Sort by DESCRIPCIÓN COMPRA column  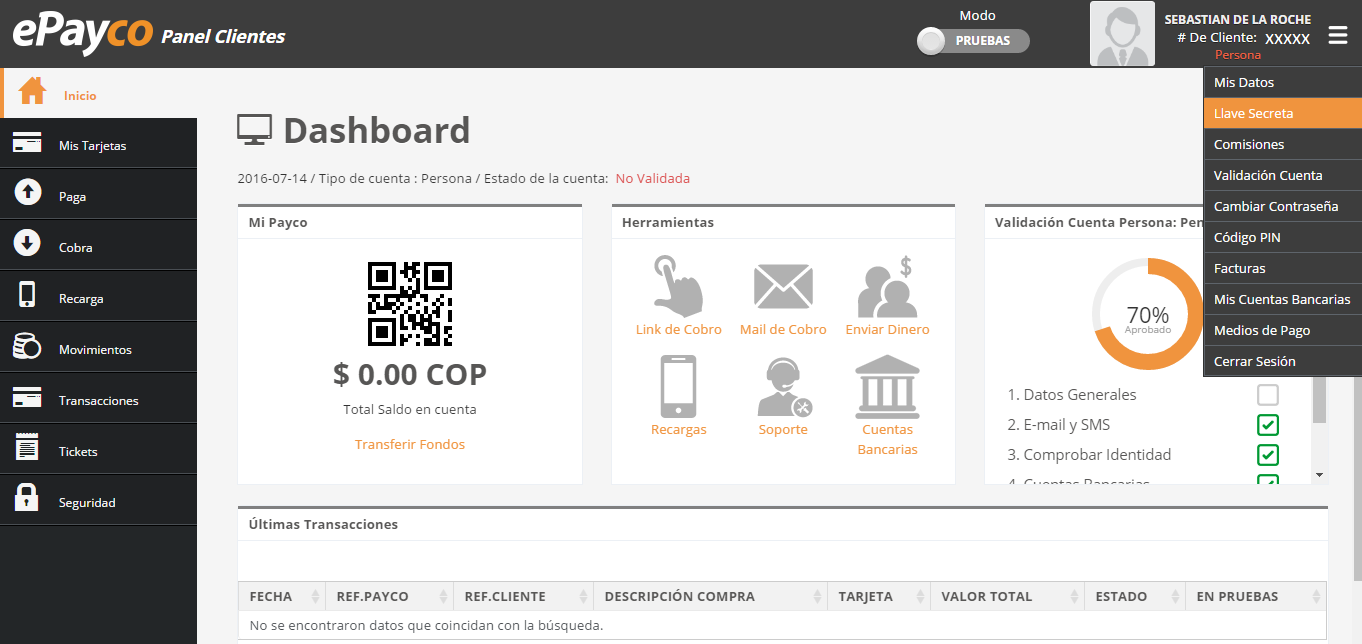[711, 596]
